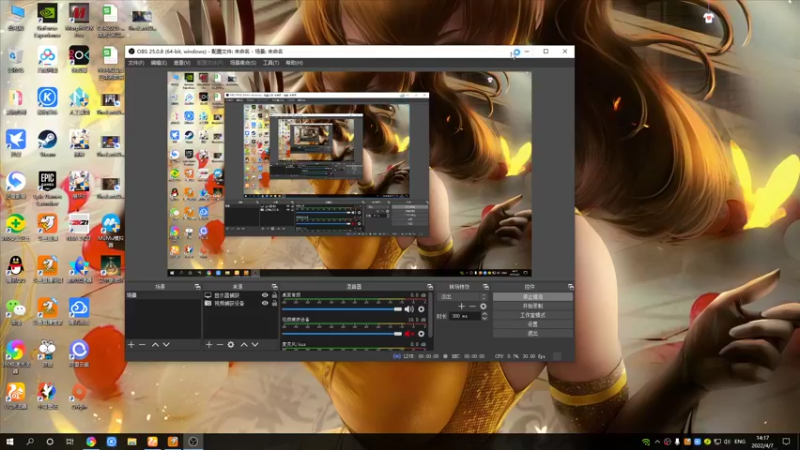Open Settings from Controls panel
This screenshot has height=450, width=800.
click(533, 324)
